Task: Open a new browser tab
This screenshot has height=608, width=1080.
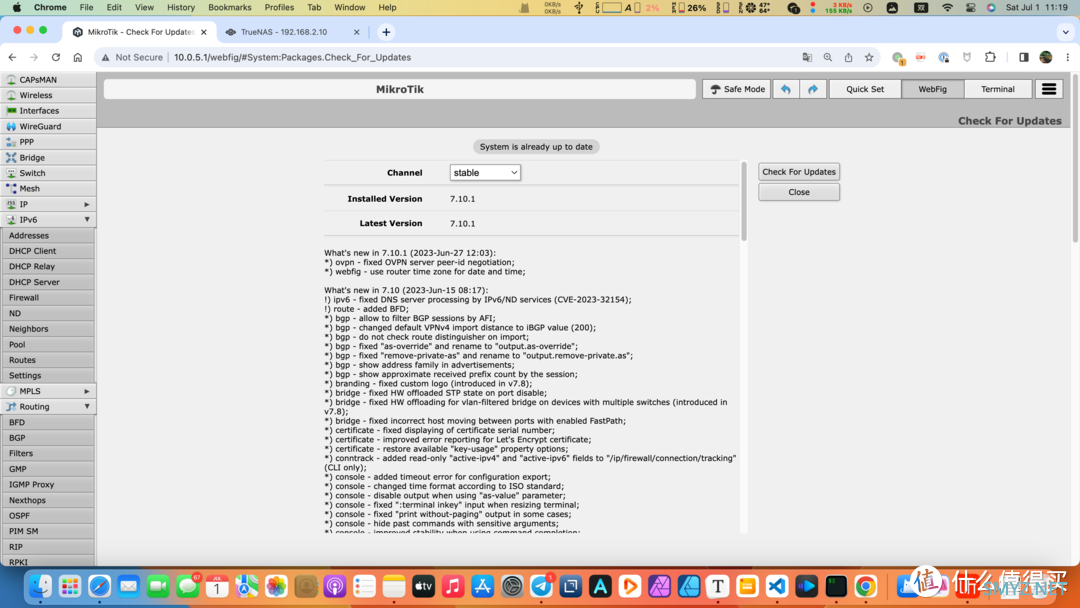Action: [x=386, y=32]
